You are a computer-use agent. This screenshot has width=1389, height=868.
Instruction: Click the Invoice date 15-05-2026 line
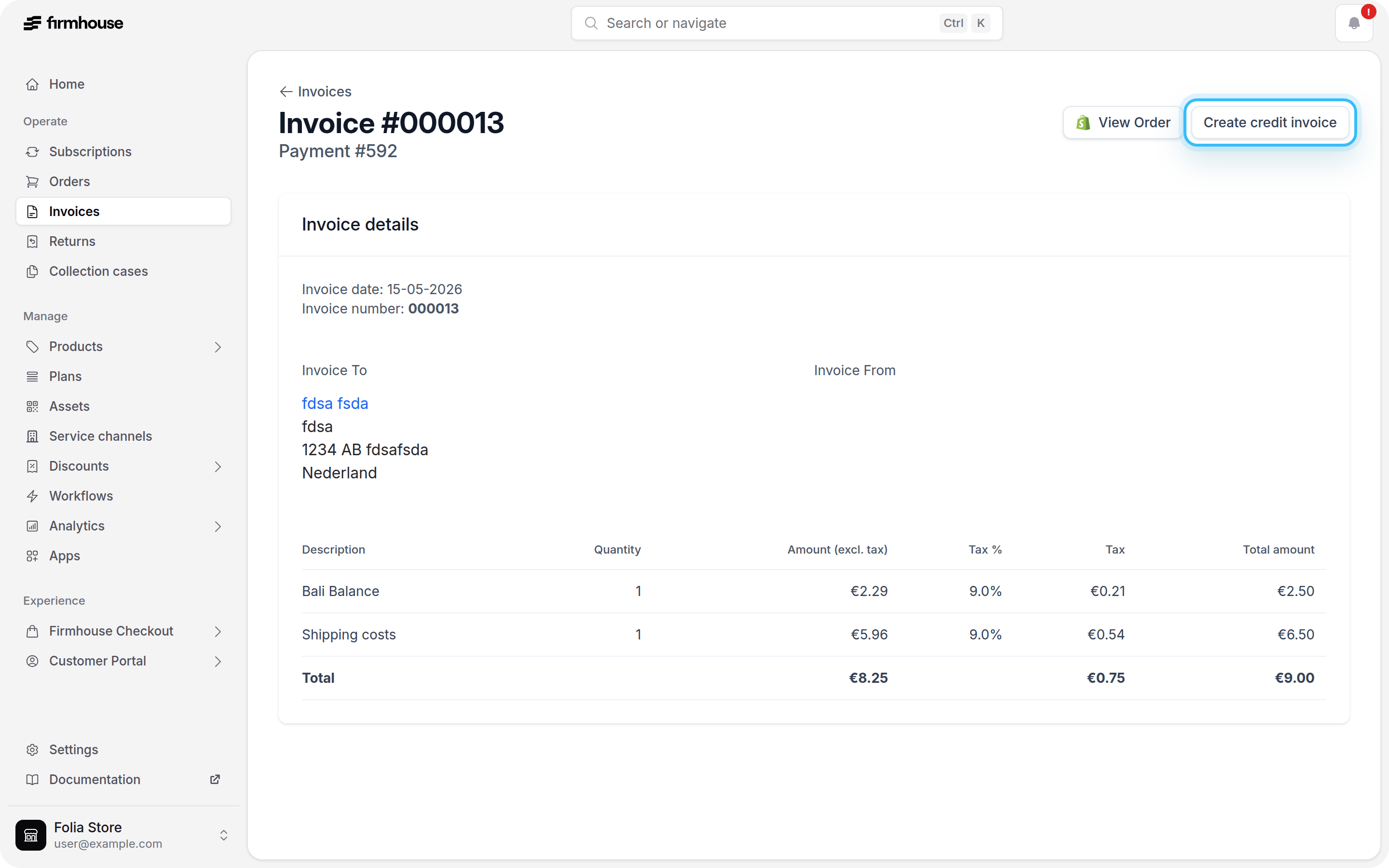click(381, 289)
